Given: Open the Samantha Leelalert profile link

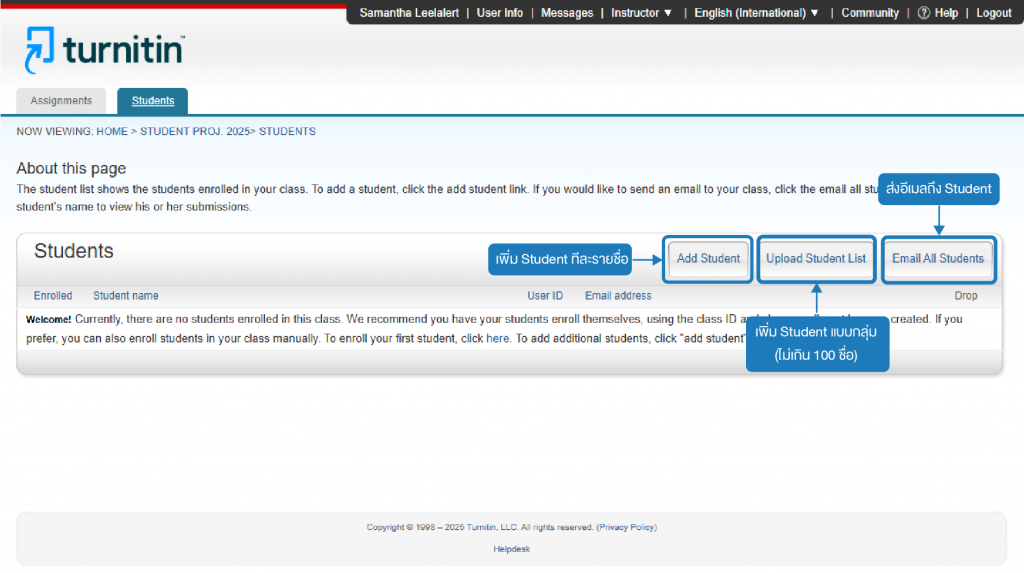Looking at the screenshot, I should (x=409, y=13).
